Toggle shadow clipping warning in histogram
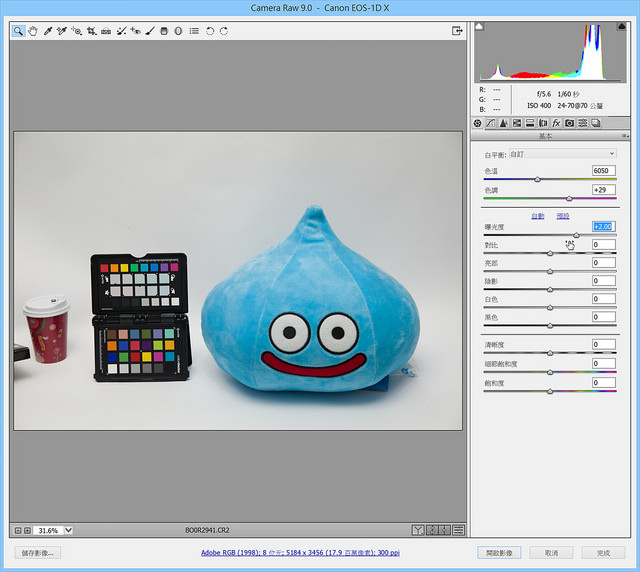This screenshot has height=572, width=640. [x=479, y=27]
